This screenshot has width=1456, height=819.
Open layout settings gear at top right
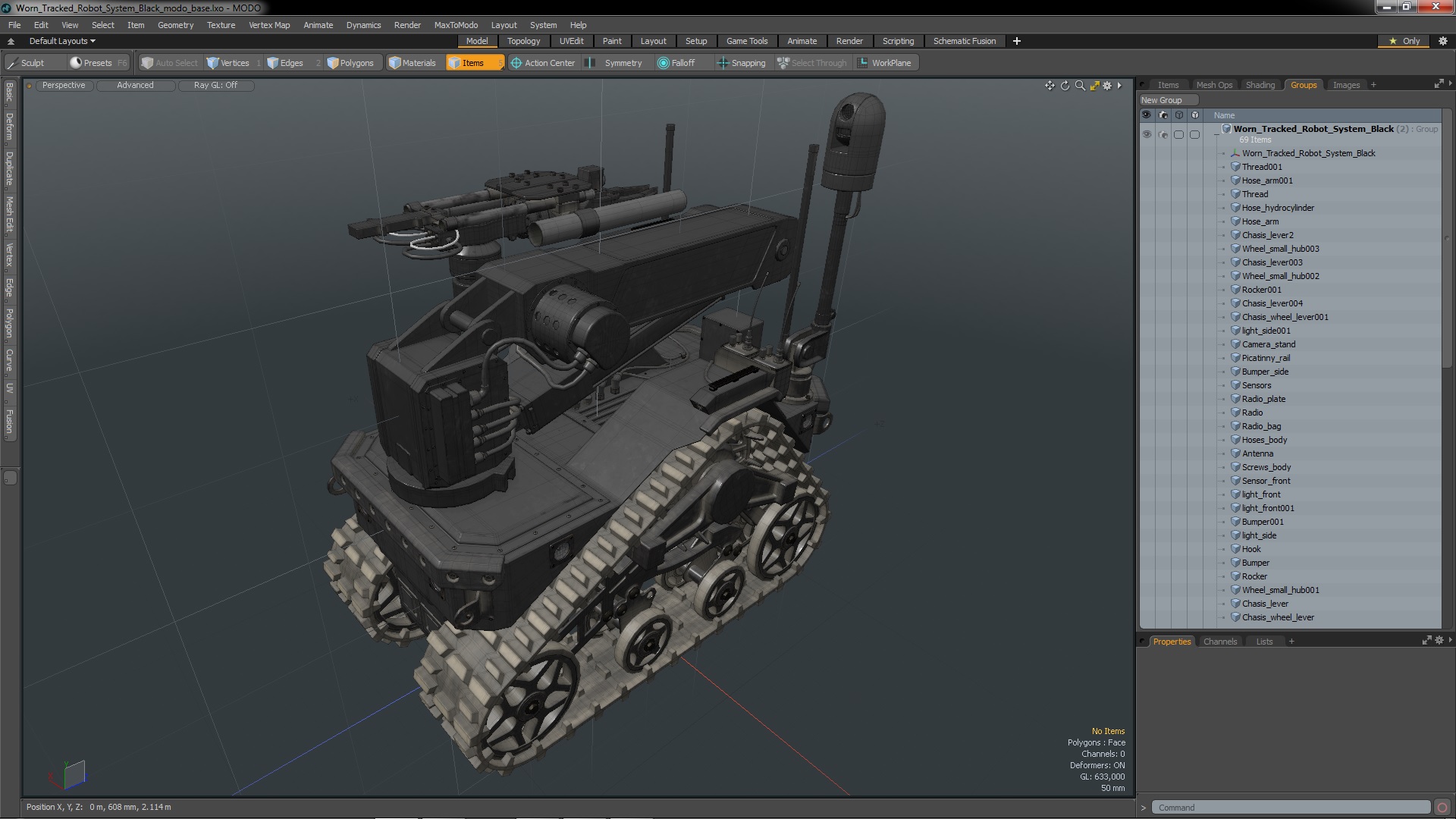pyautogui.click(x=1442, y=41)
